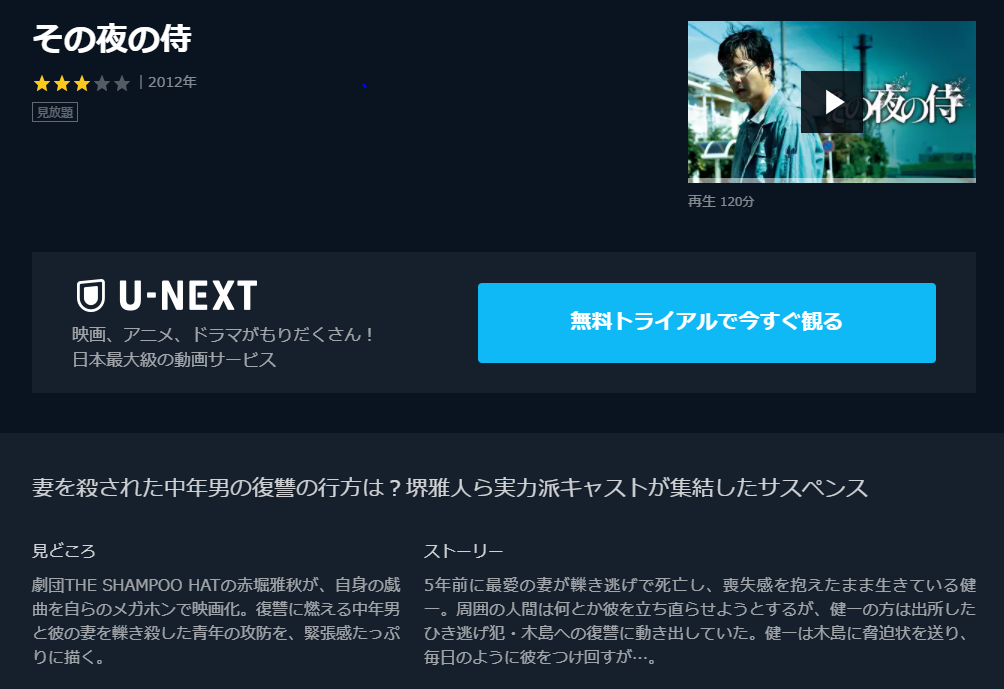This screenshot has height=689, width=1004.
Task: Play the その夜の侍 trailer video
Action: pyautogui.click(x=832, y=102)
